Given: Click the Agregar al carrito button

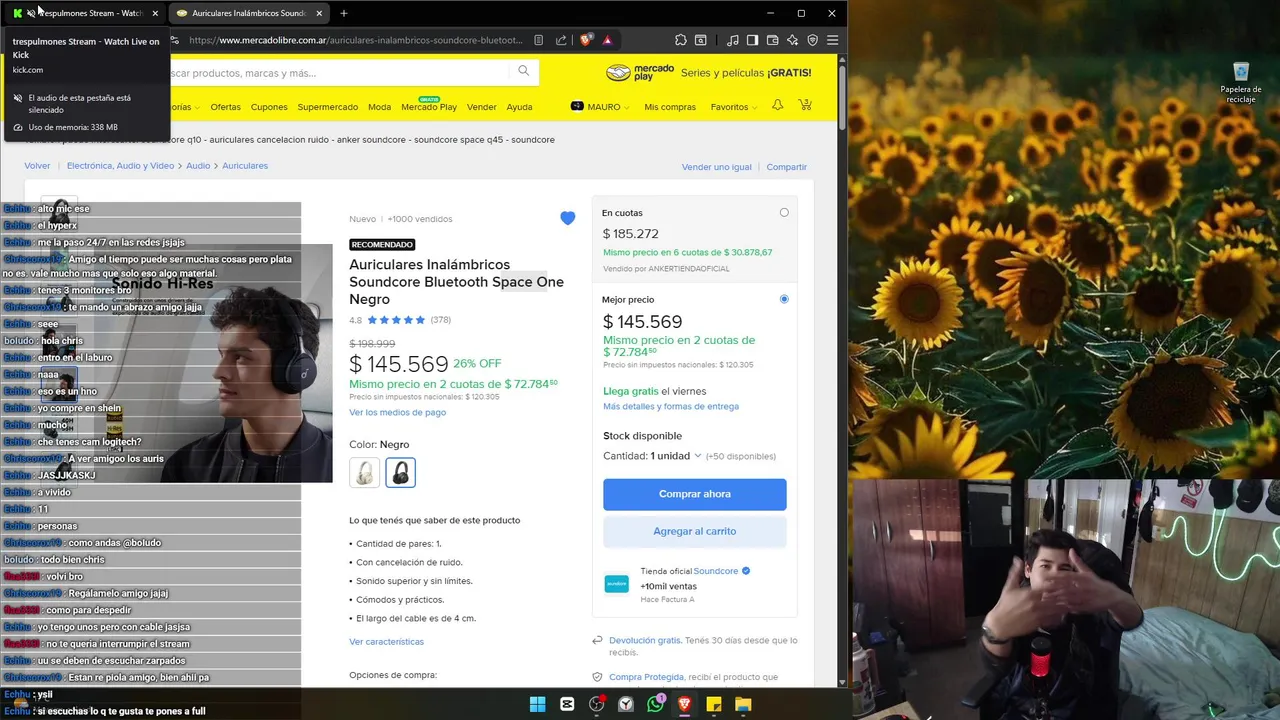Looking at the screenshot, I should (x=694, y=531).
